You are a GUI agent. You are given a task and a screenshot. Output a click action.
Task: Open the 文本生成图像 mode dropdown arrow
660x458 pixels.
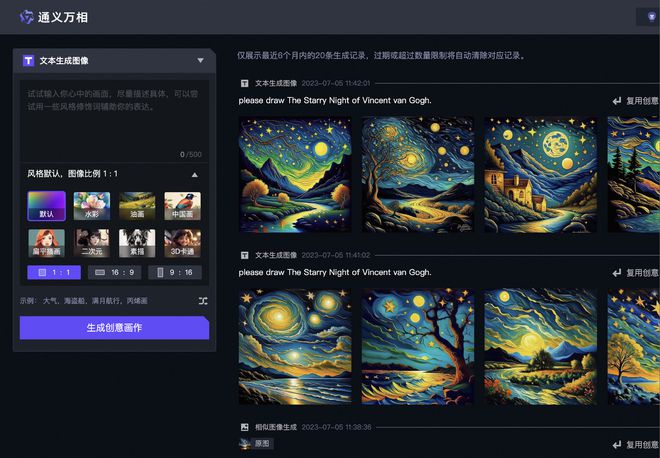click(x=200, y=61)
